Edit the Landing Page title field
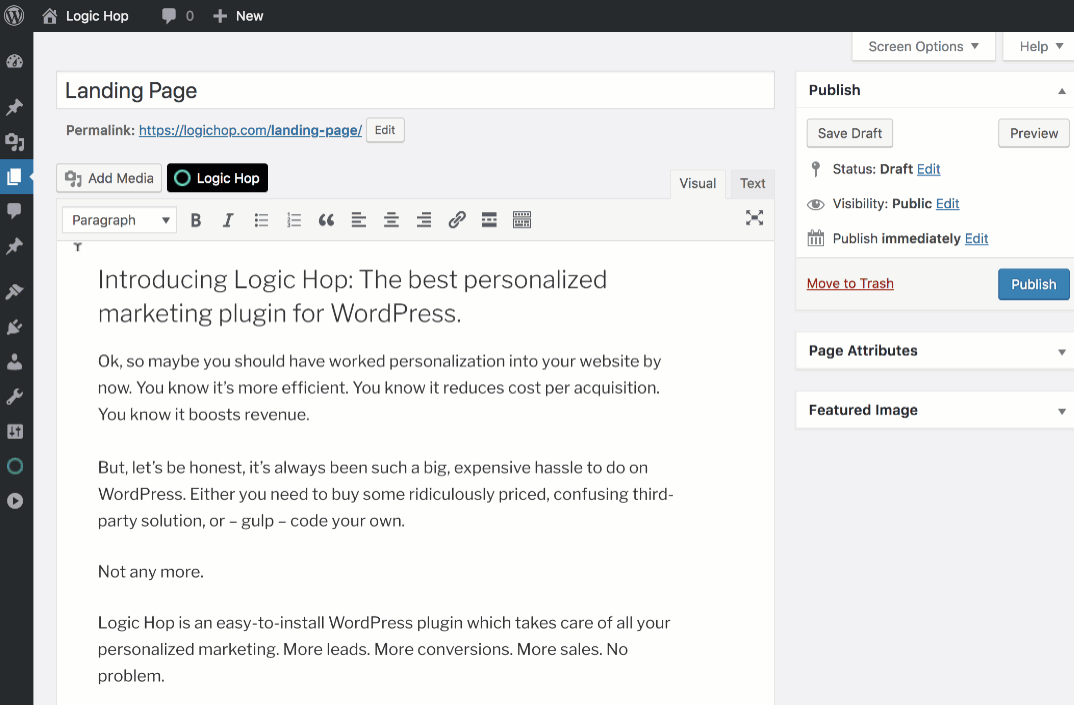 pos(415,90)
